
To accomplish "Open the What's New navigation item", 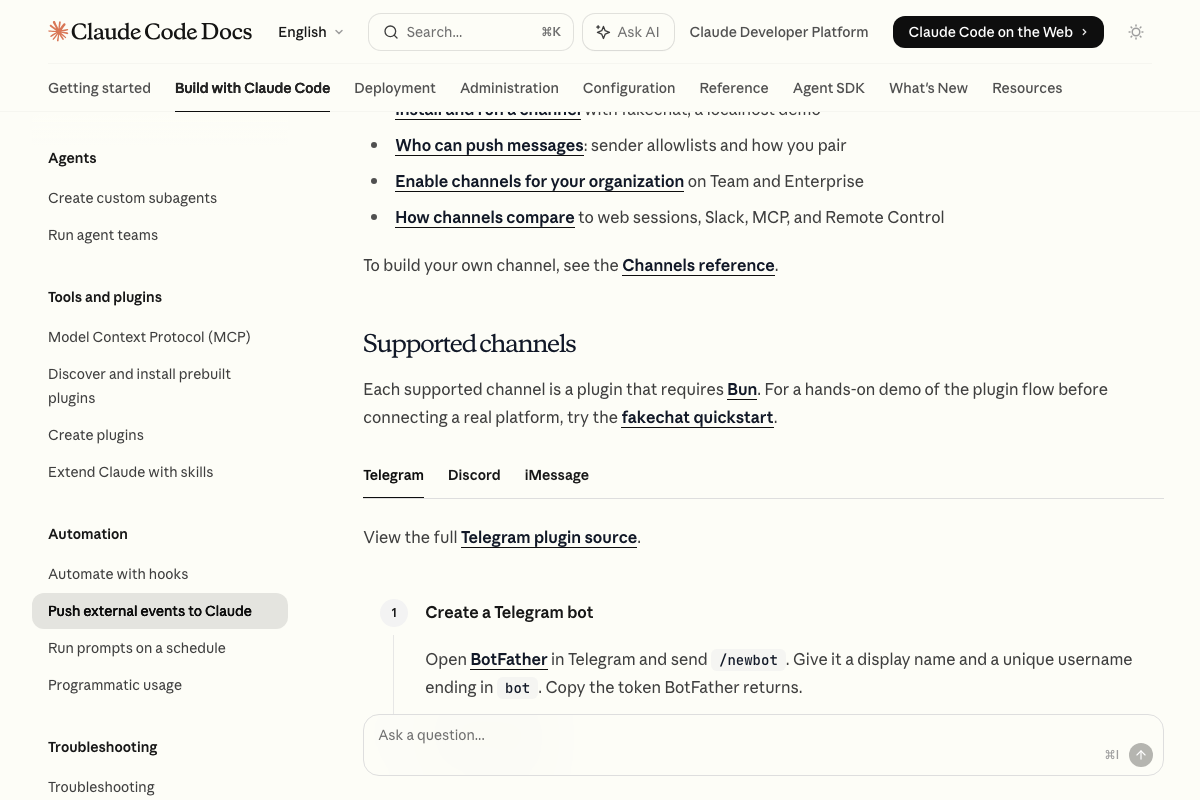I will click(928, 88).
